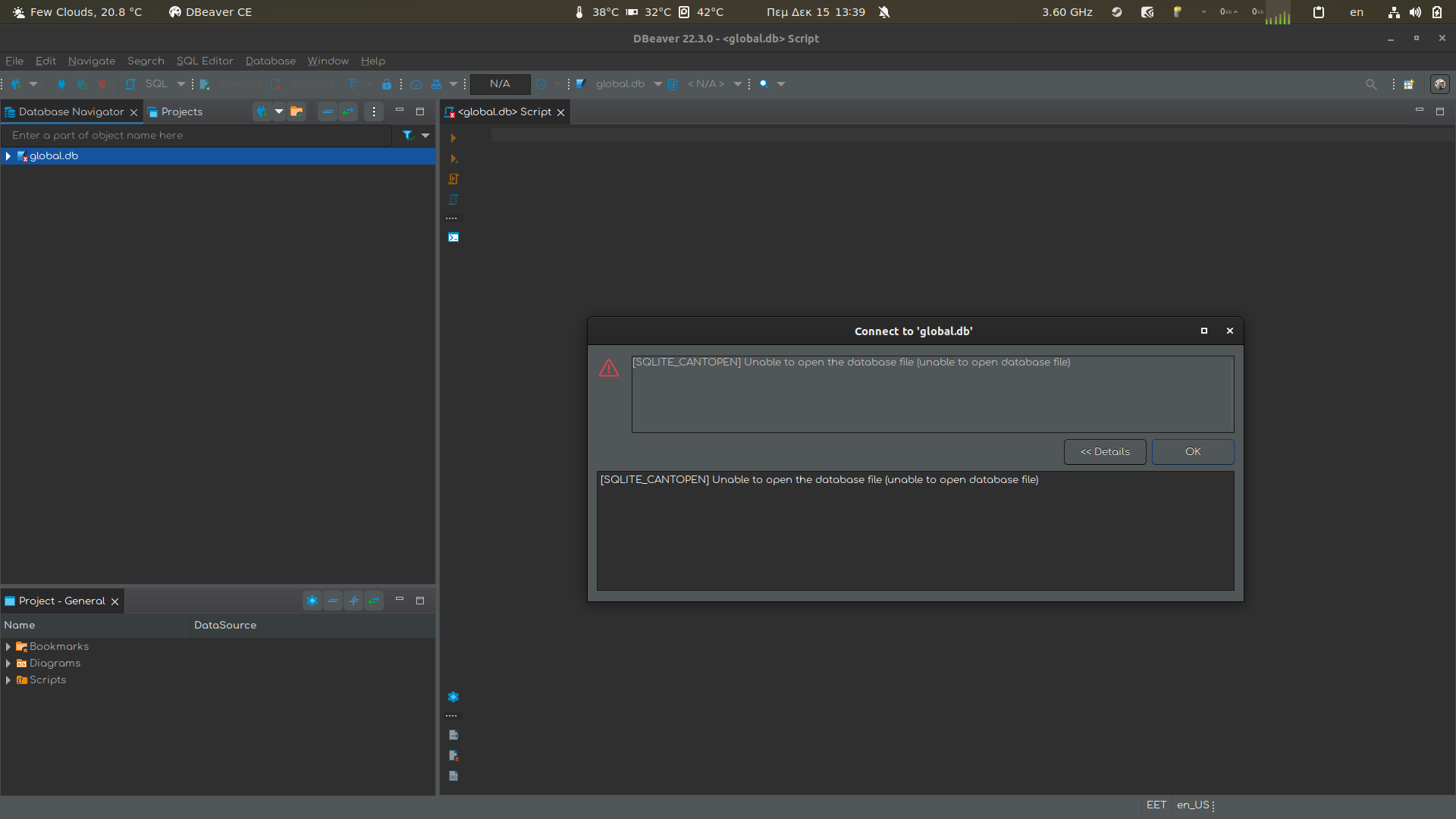Close the Project - General tab

point(115,601)
